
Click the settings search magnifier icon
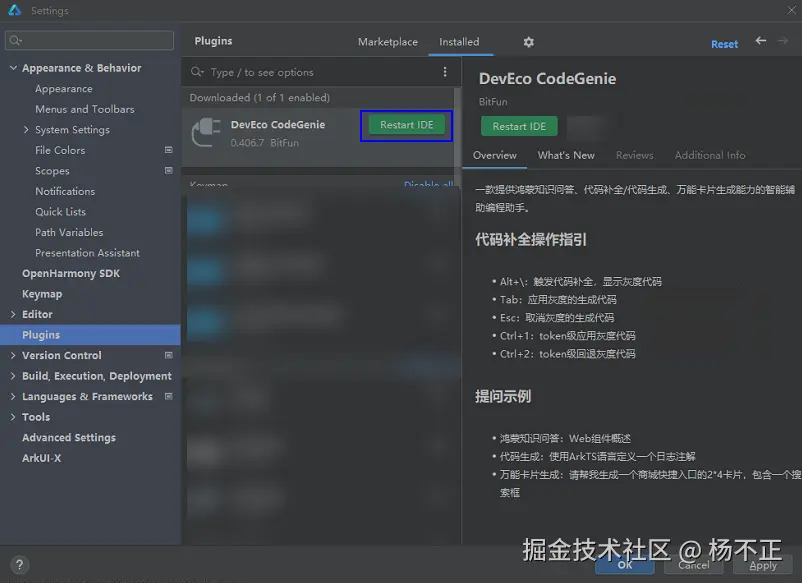(x=15, y=40)
